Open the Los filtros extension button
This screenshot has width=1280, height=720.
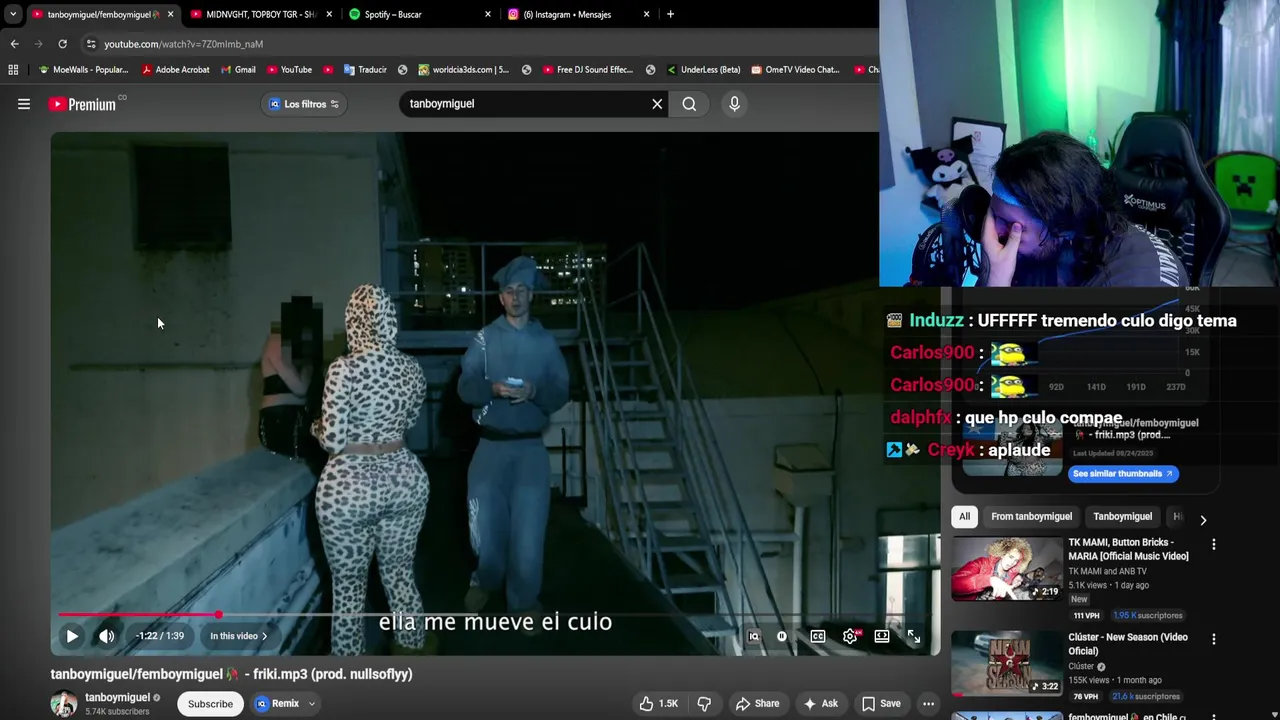304,104
